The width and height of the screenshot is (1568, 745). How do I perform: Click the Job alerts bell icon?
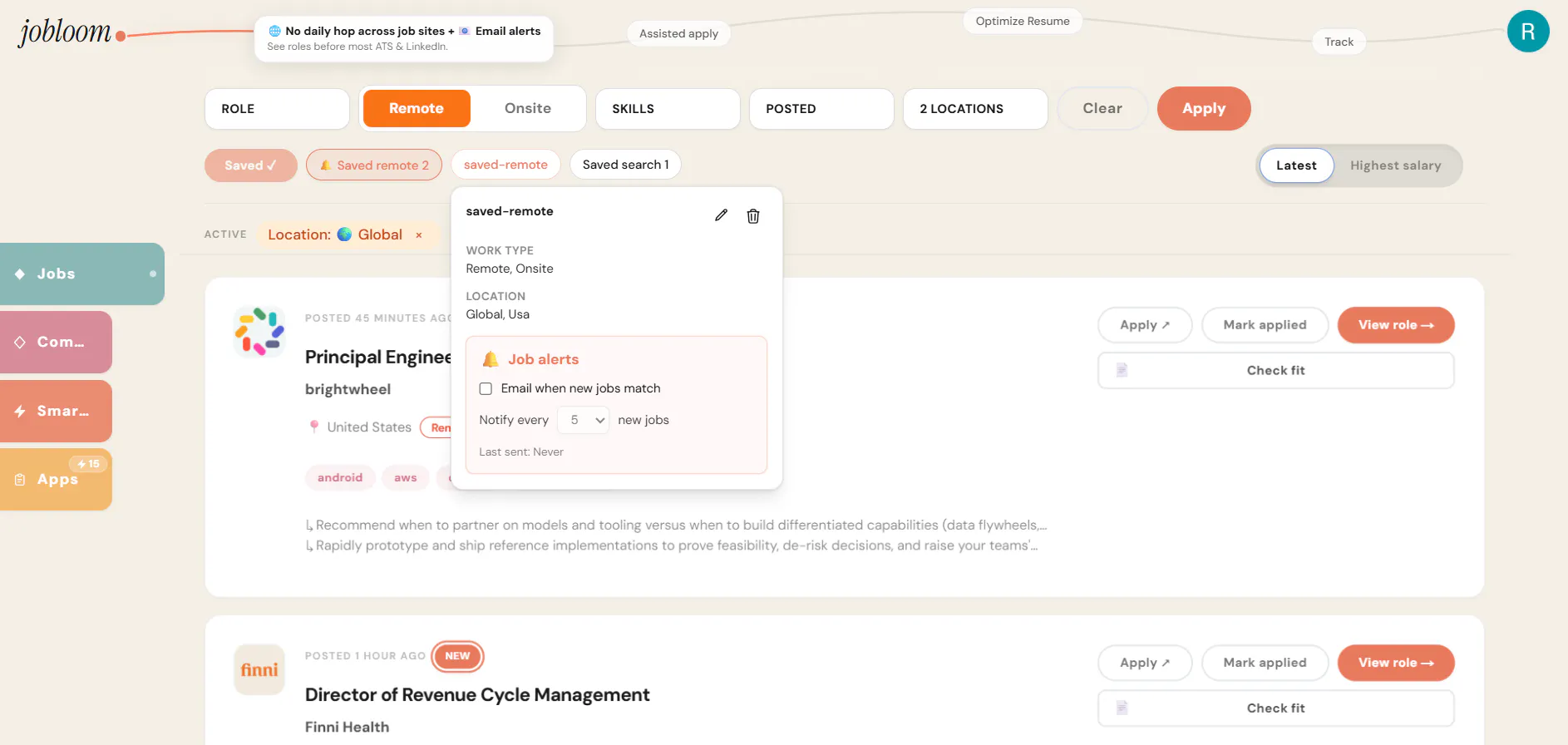coord(491,359)
